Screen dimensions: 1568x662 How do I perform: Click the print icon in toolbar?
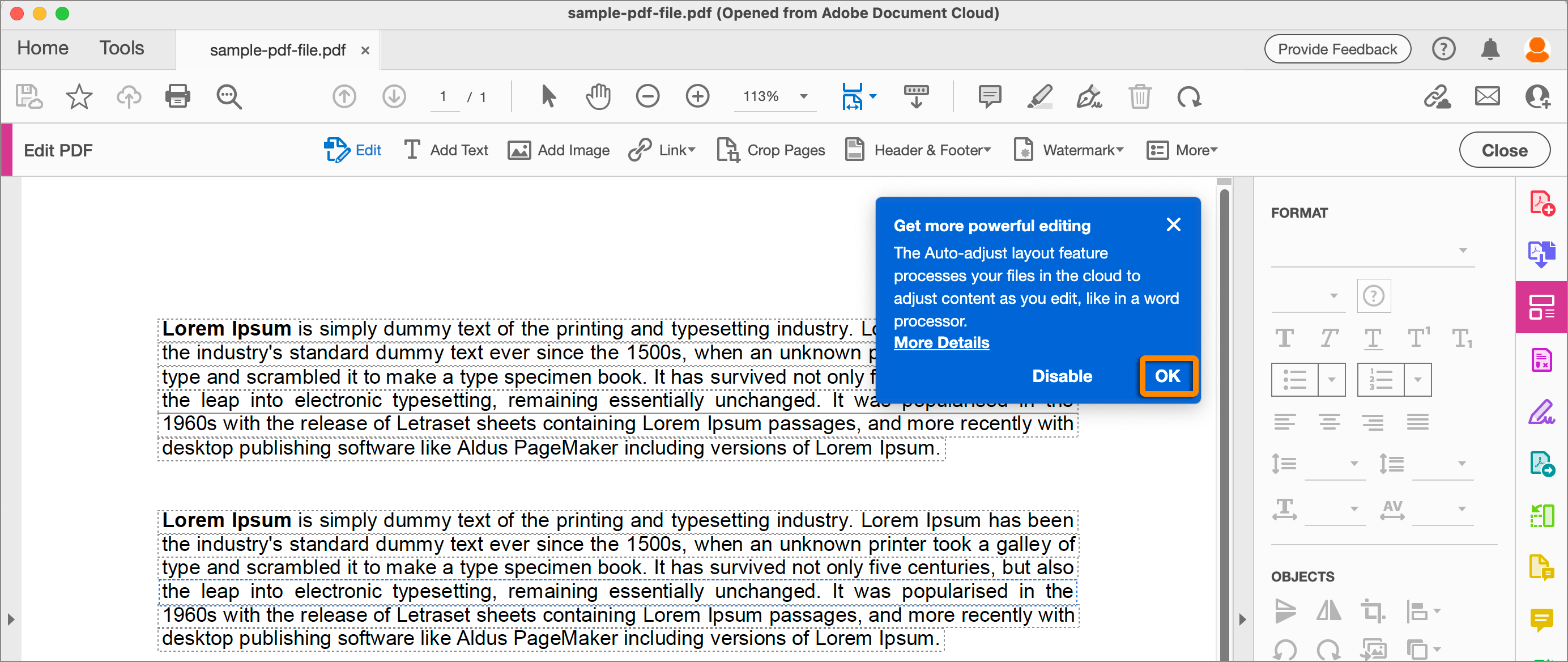[177, 96]
